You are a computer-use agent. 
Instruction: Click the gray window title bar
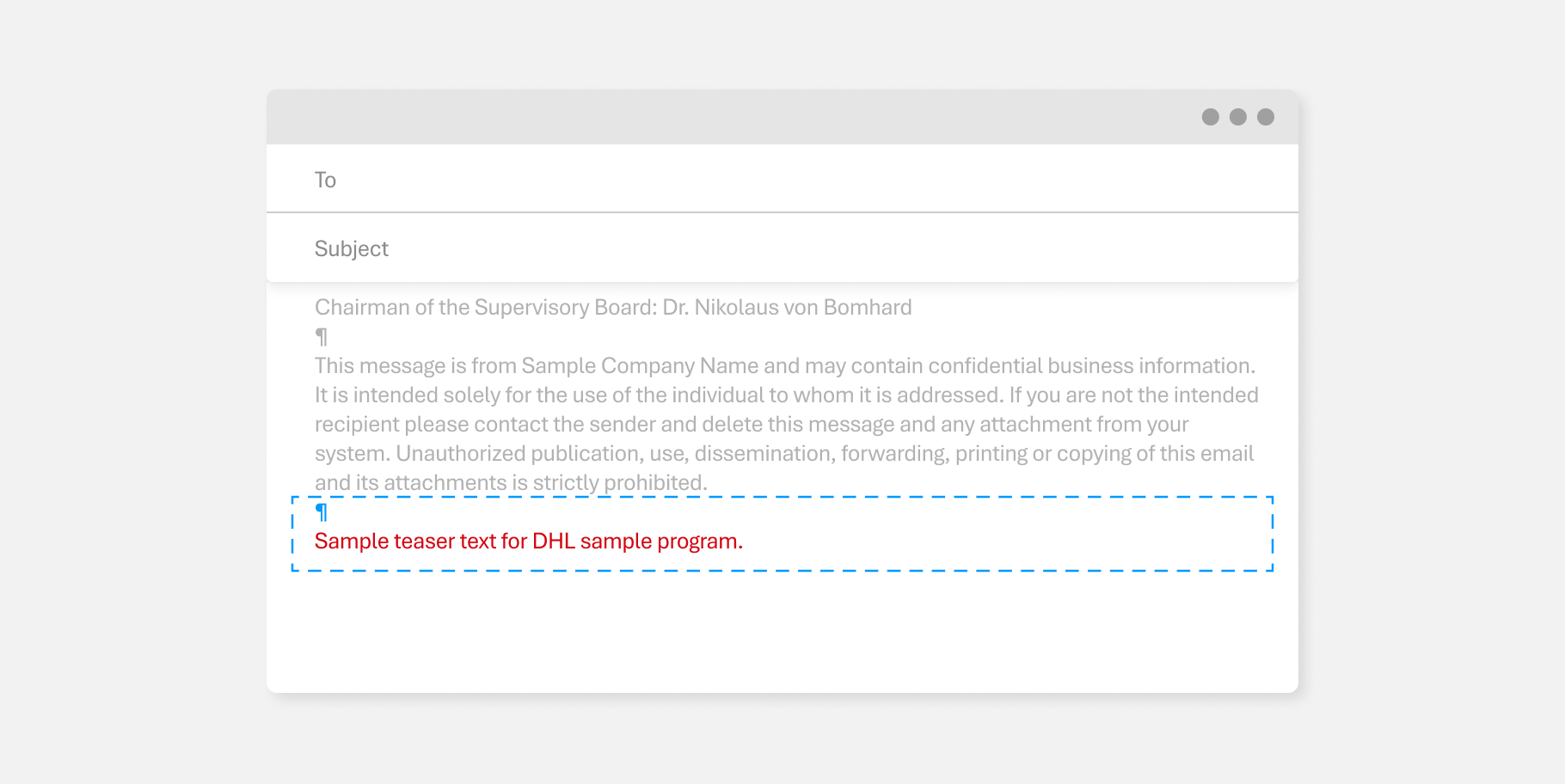(x=731, y=117)
